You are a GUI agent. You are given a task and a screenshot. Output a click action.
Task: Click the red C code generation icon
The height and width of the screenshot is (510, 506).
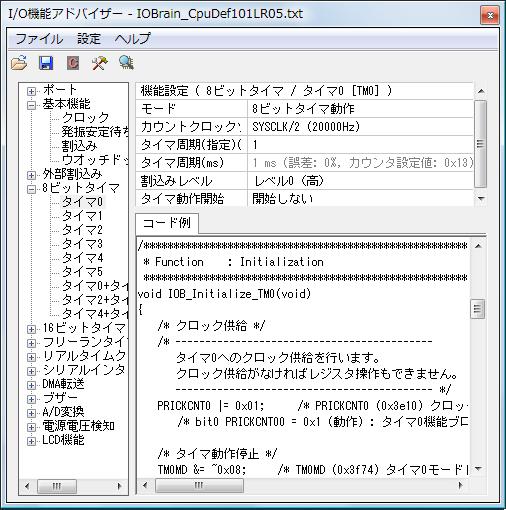pos(73,63)
